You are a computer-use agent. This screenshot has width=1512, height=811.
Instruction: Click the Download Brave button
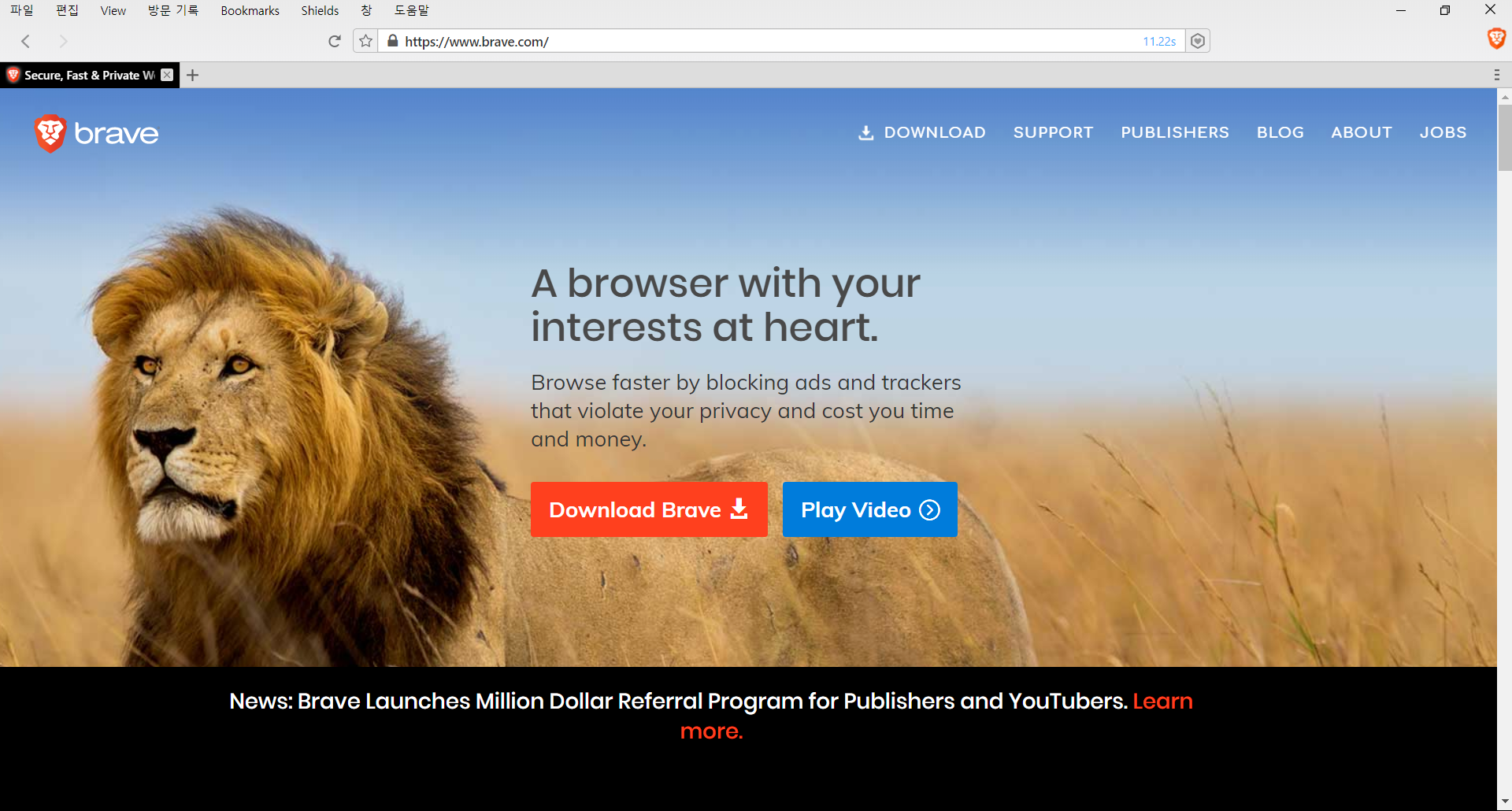click(x=649, y=509)
